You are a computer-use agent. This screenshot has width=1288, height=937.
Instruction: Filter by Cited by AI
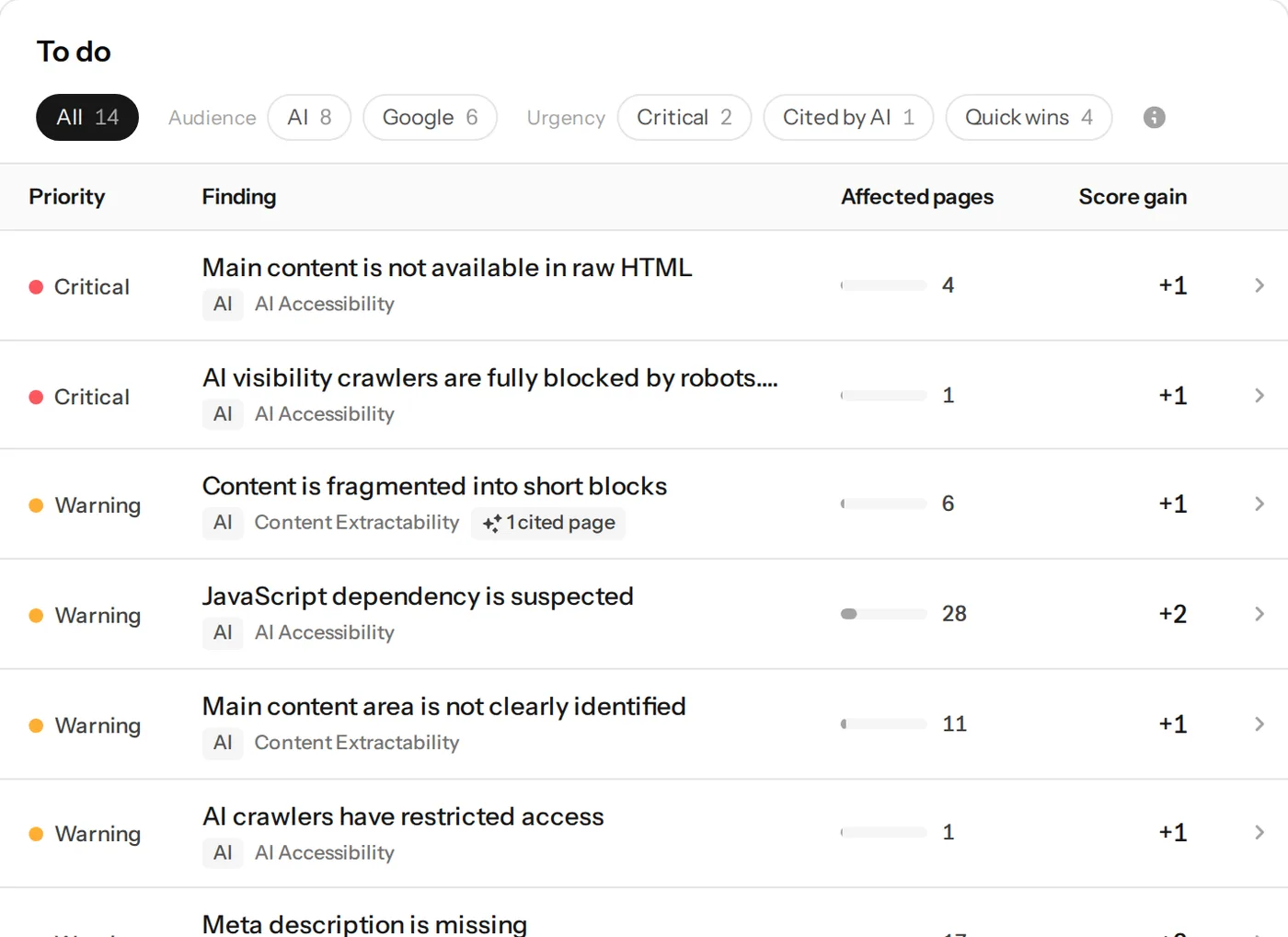(x=848, y=118)
